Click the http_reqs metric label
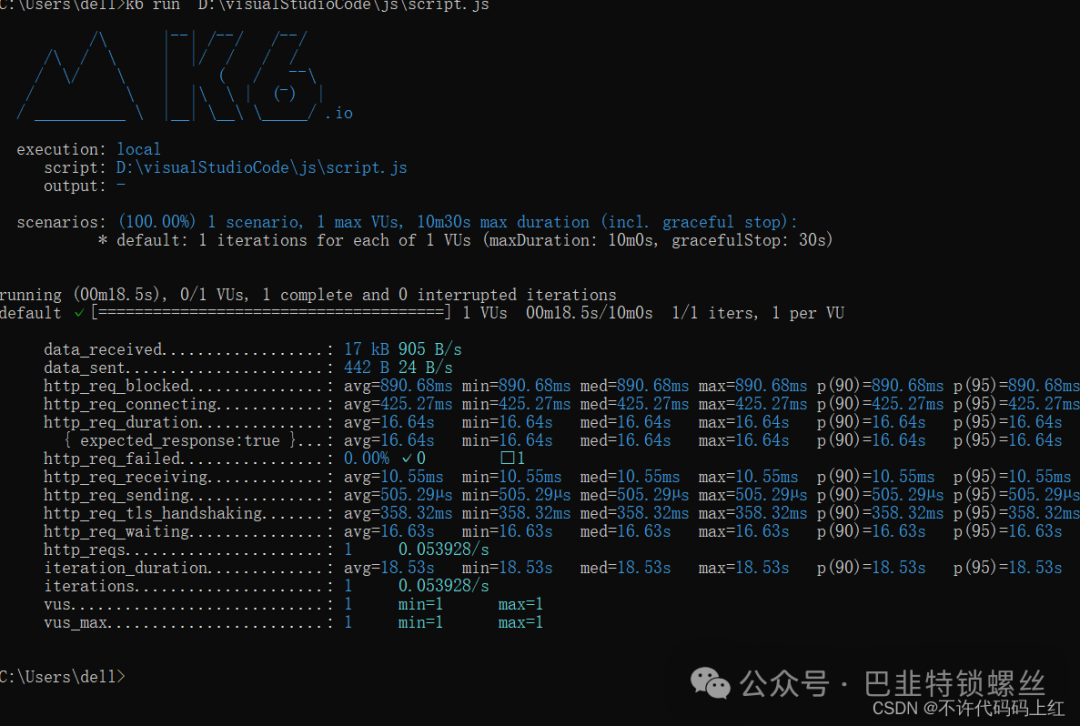 [x=85, y=550]
